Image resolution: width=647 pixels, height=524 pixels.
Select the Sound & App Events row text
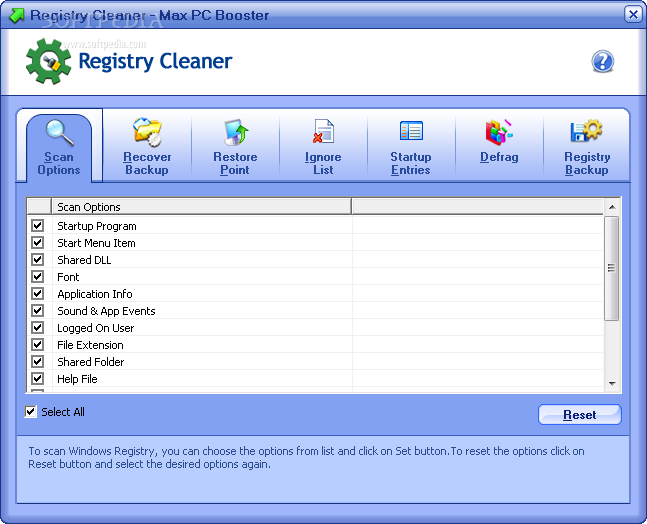[106, 311]
